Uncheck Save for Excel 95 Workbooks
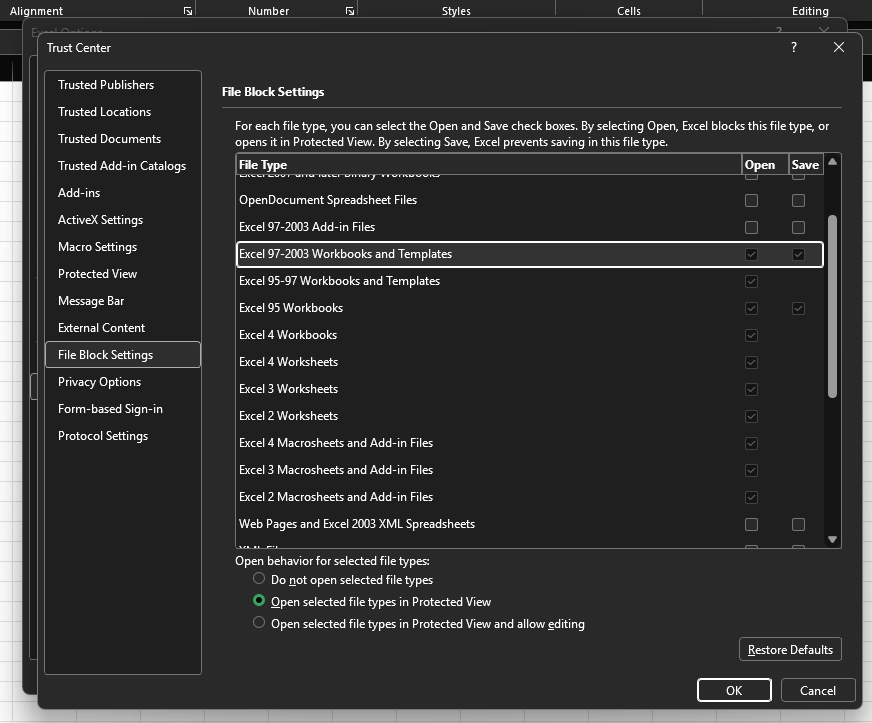The height and width of the screenshot is (723, 872). point(798,308)
